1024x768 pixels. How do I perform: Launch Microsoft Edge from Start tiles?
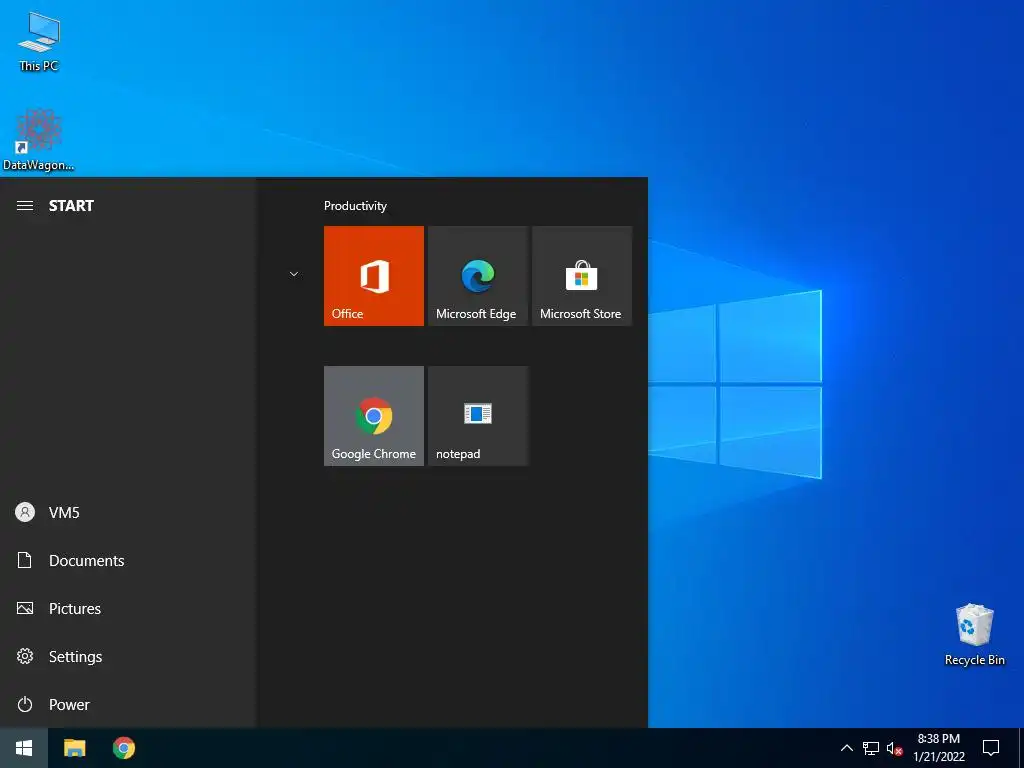tap(478, 276)
